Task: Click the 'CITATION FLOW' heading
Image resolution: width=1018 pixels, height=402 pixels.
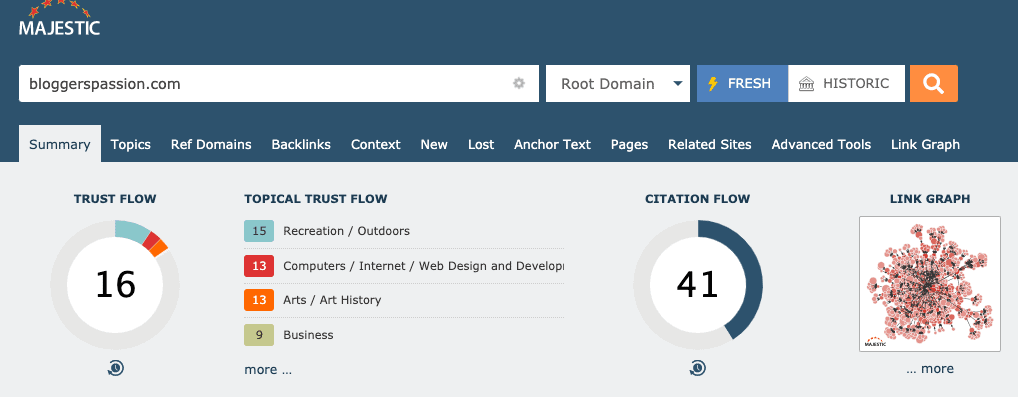Action: click(x=698, y=199)
